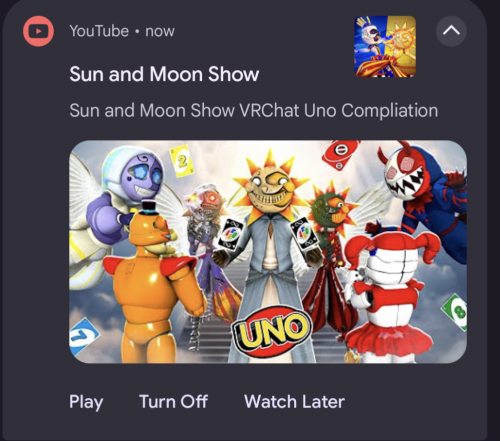Open the Sun and Moon Show title
This screenshot has width=500, height=441.
coord(164,74)
